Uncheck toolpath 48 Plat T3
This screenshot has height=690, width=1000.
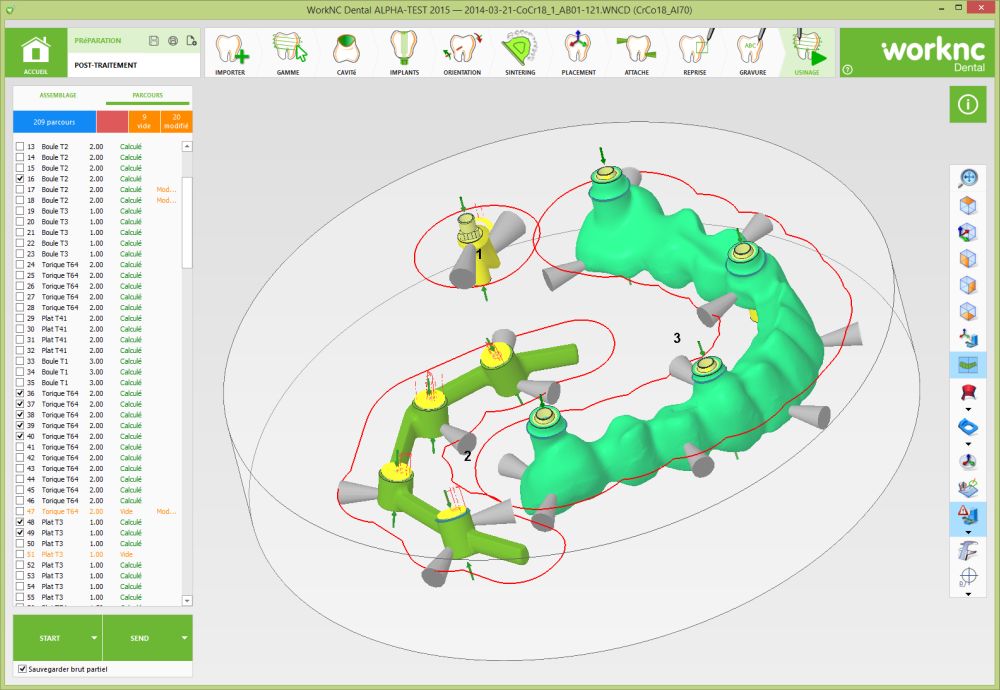20,522
